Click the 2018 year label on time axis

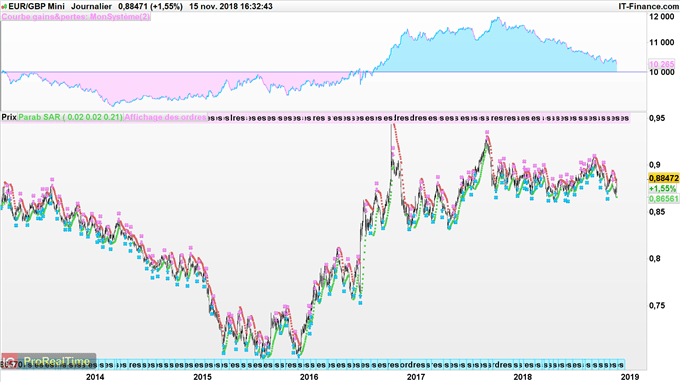click(x=523, y=377)
